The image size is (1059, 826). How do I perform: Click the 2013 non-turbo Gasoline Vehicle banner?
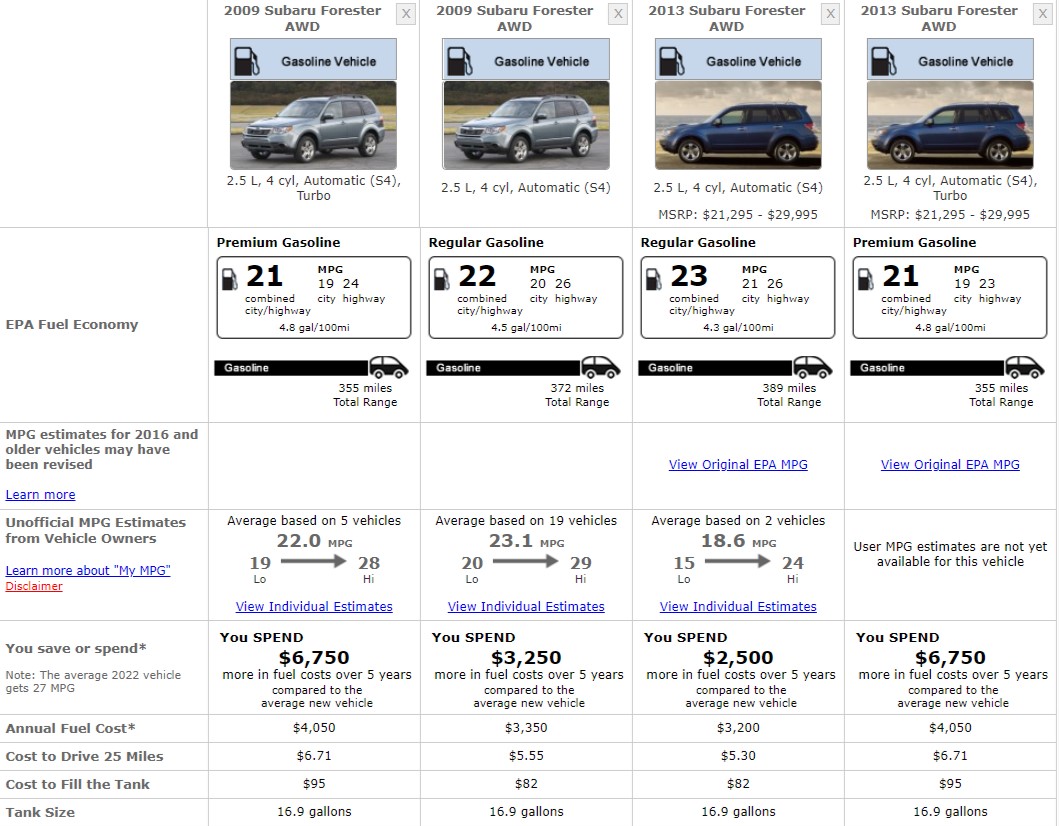point(738,59)
